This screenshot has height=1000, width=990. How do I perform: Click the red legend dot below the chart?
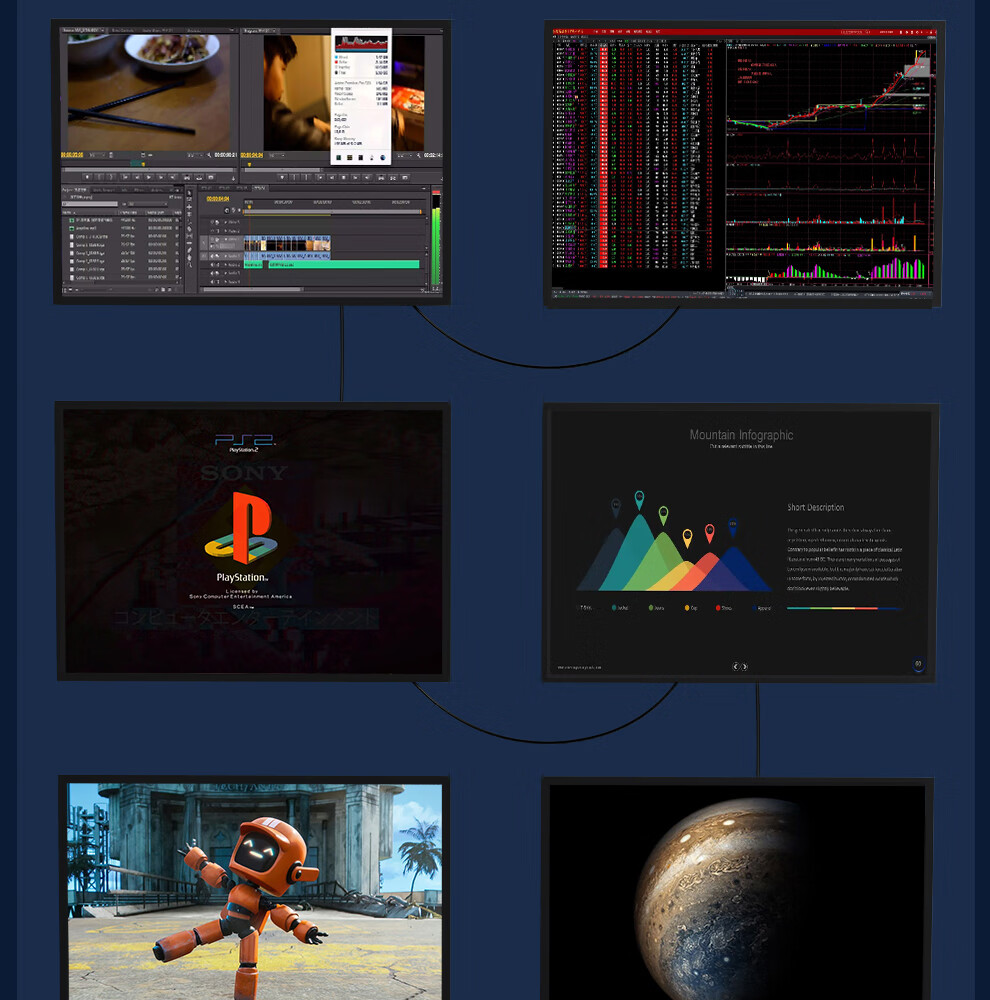(x=718, y=608)
